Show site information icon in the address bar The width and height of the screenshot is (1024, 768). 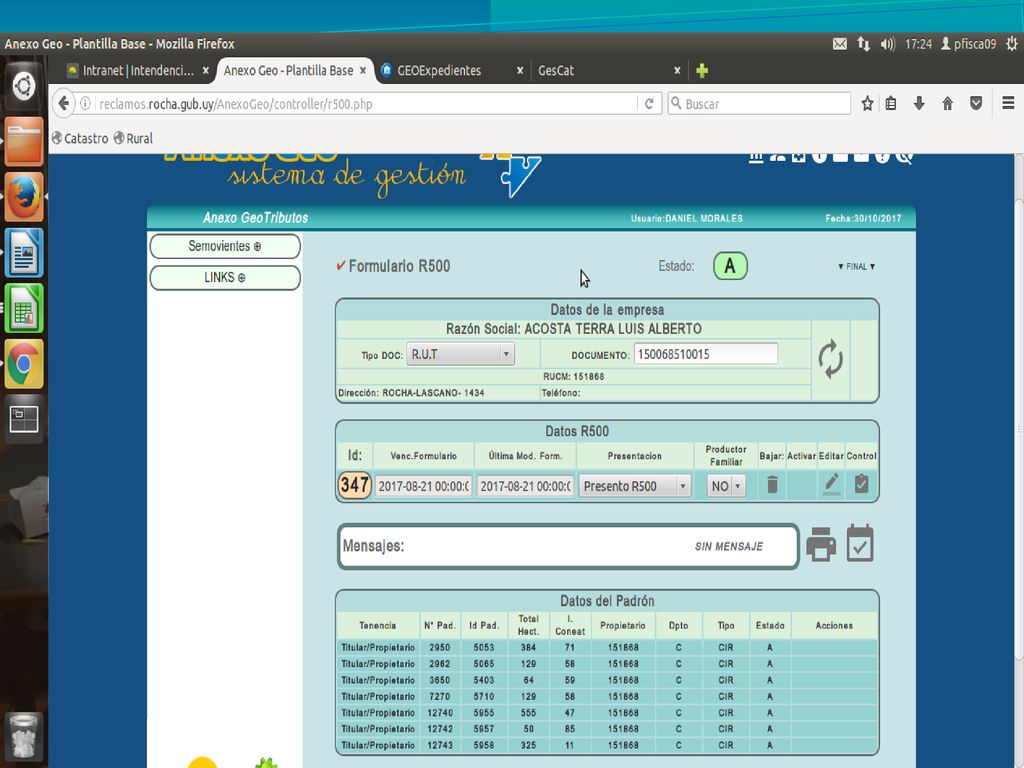(x=86, y=104)
